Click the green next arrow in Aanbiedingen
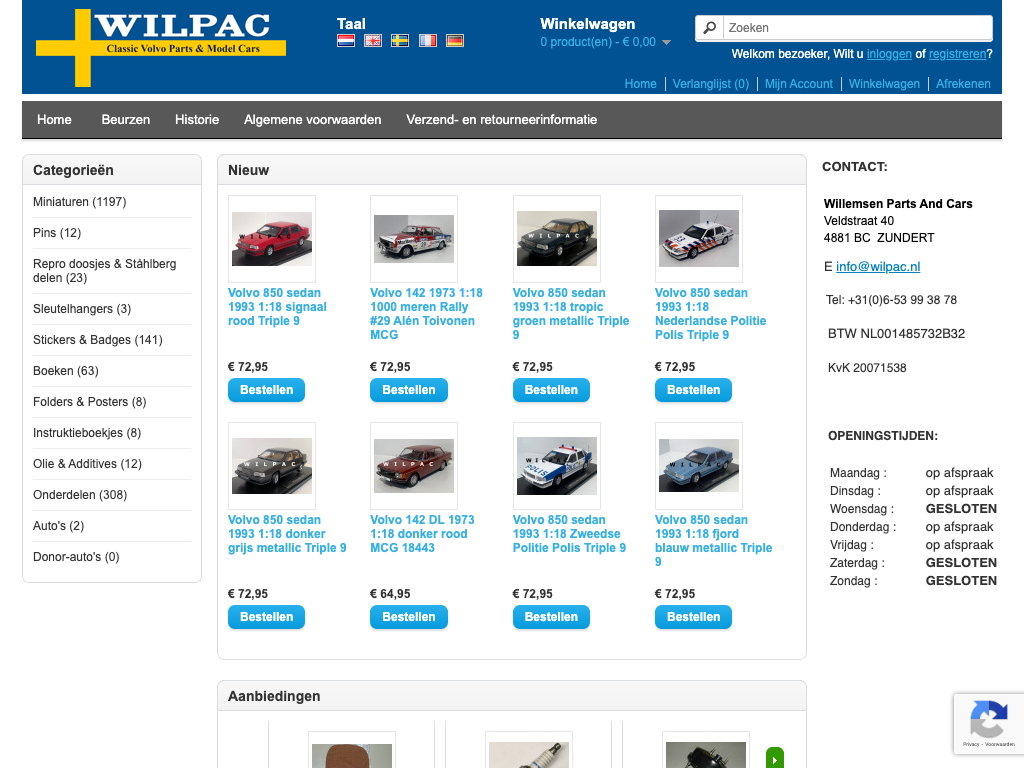 tap(774, 759)
